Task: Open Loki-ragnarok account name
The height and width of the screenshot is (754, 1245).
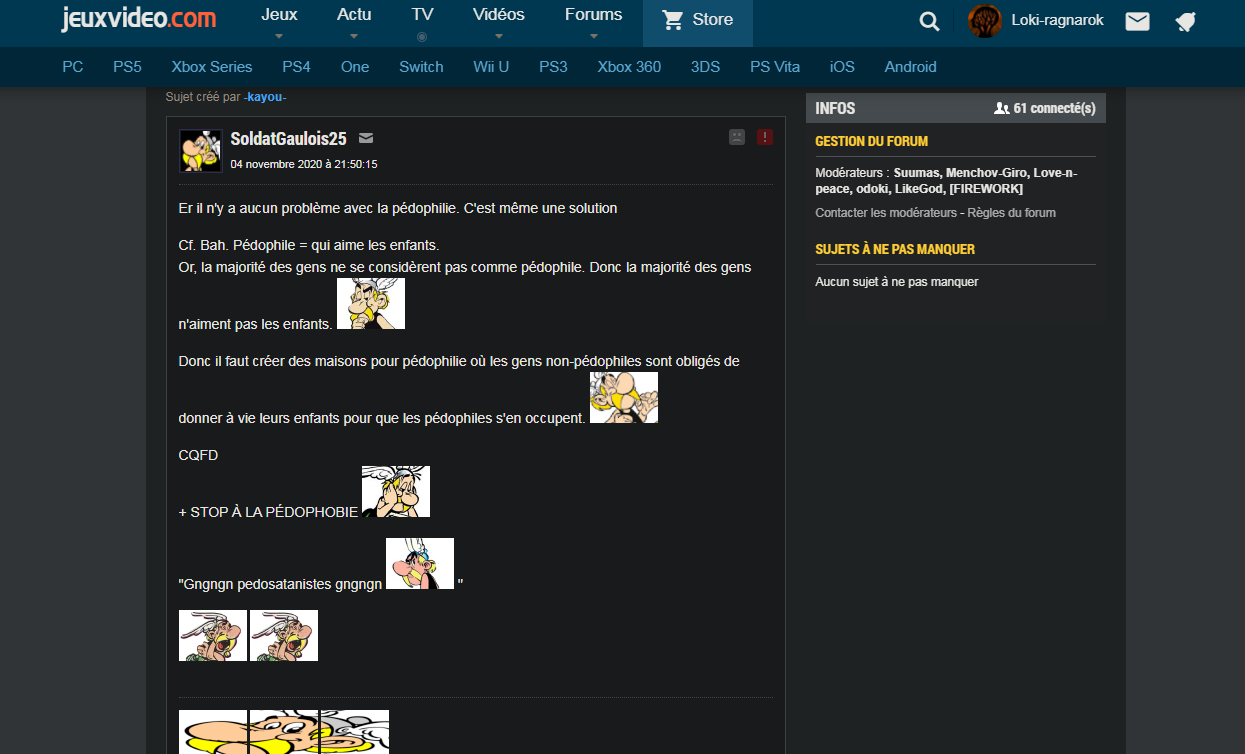Action: [1058, 19]
